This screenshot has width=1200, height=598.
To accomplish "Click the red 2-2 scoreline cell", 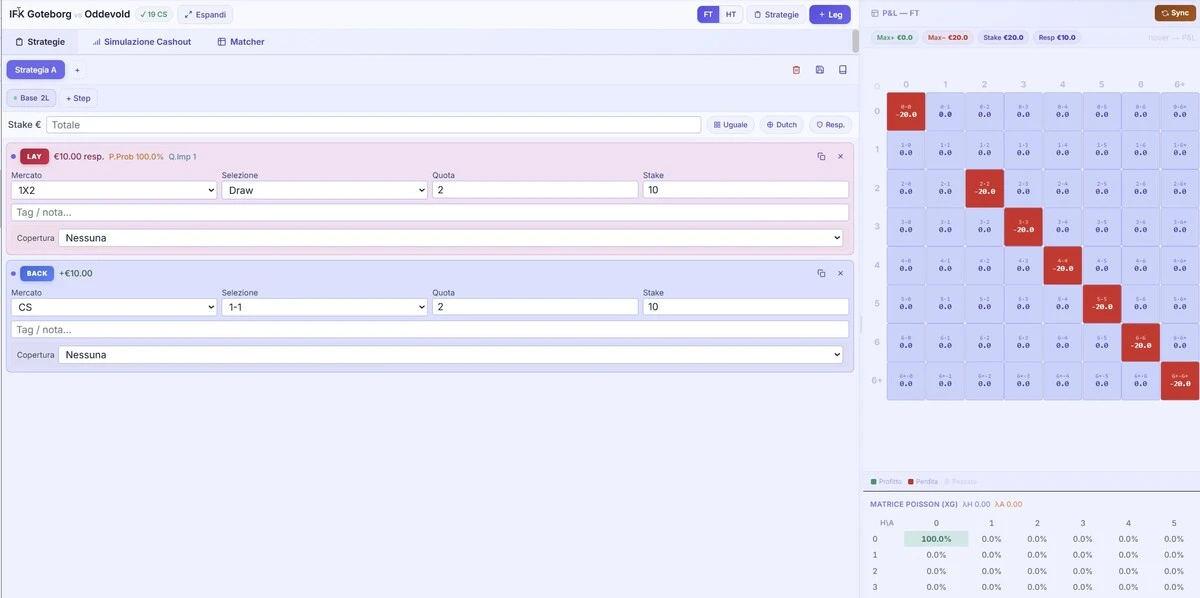I will pyautogui.click(x=984, y=189).
